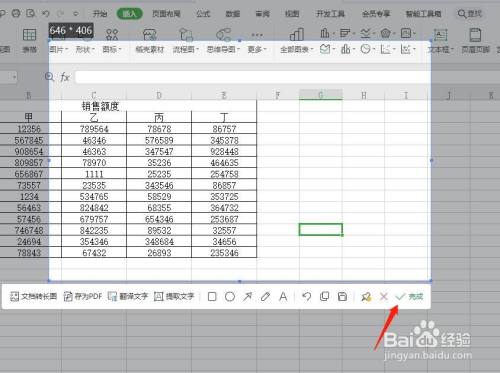Insert a pie chart icon
Screen dimensions: 500x373
click(367, 49)
